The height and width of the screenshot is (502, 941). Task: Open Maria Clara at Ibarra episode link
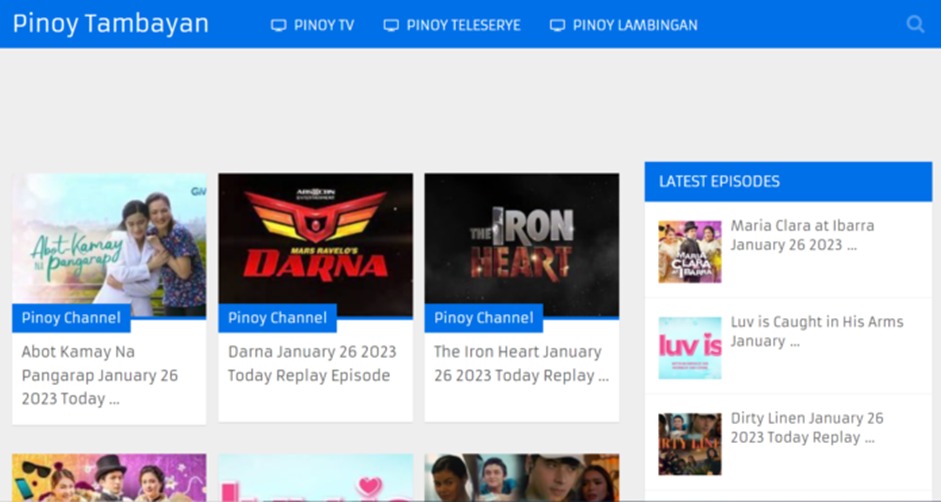click(802, 235)
